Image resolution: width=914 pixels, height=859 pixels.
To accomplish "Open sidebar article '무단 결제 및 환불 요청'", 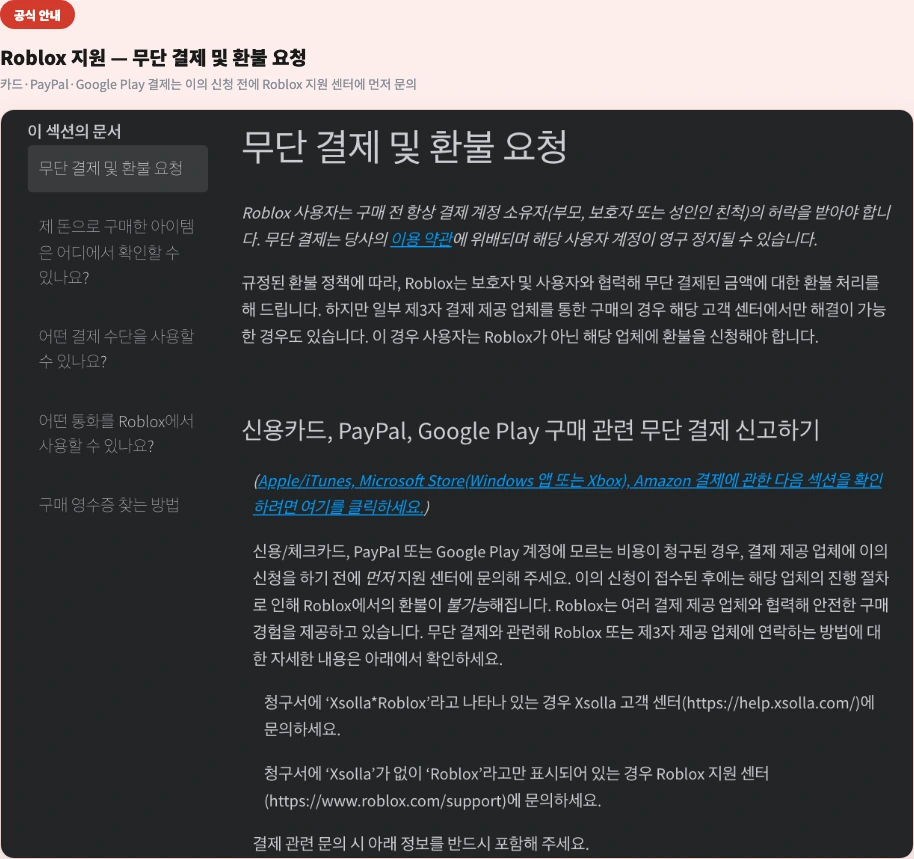I will (x=118, y=168).
